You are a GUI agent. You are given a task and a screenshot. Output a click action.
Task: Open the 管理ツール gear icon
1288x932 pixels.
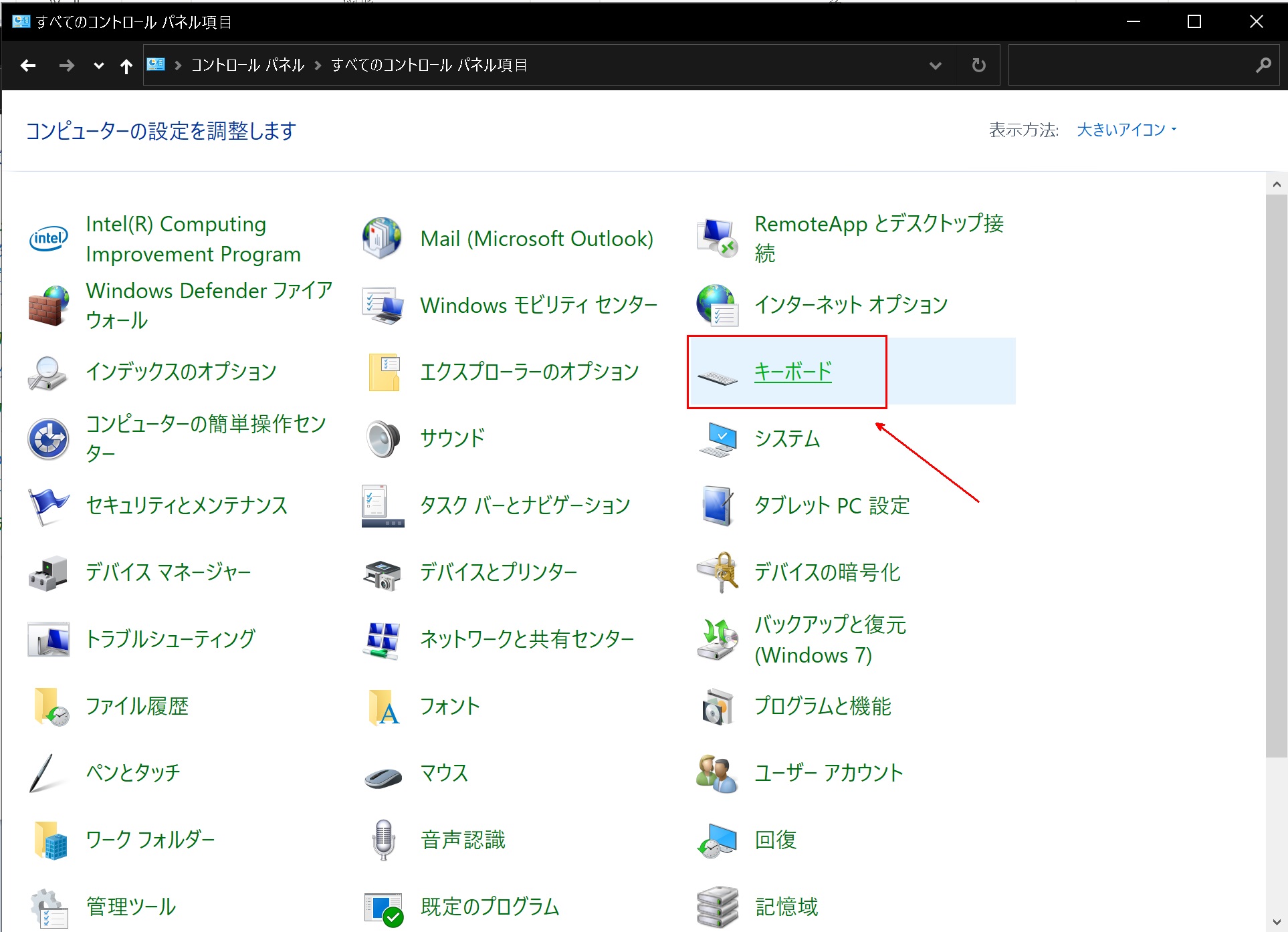[x=48, y=907]
